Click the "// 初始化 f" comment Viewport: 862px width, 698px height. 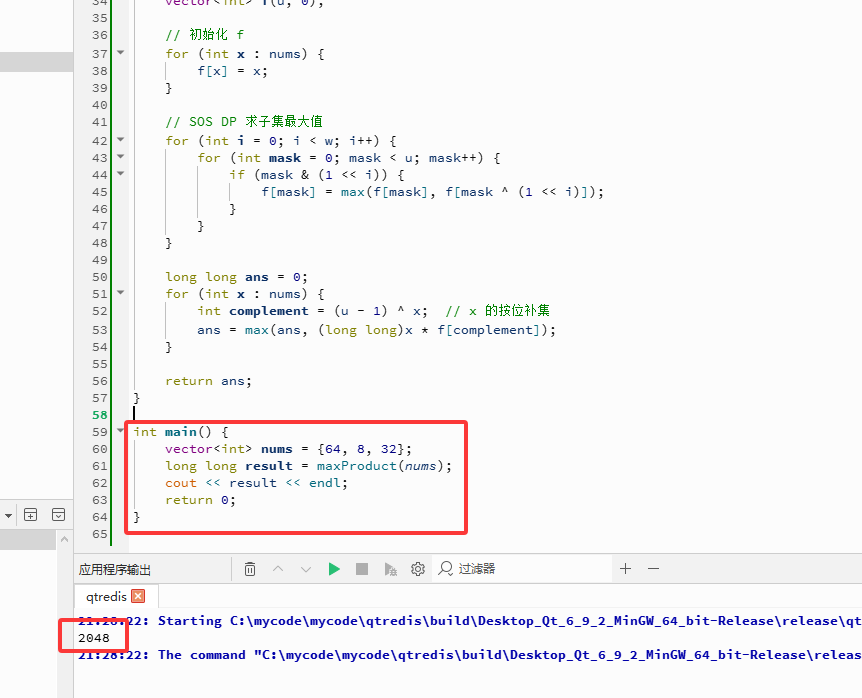pyautogui.click(x=205, y=35)
